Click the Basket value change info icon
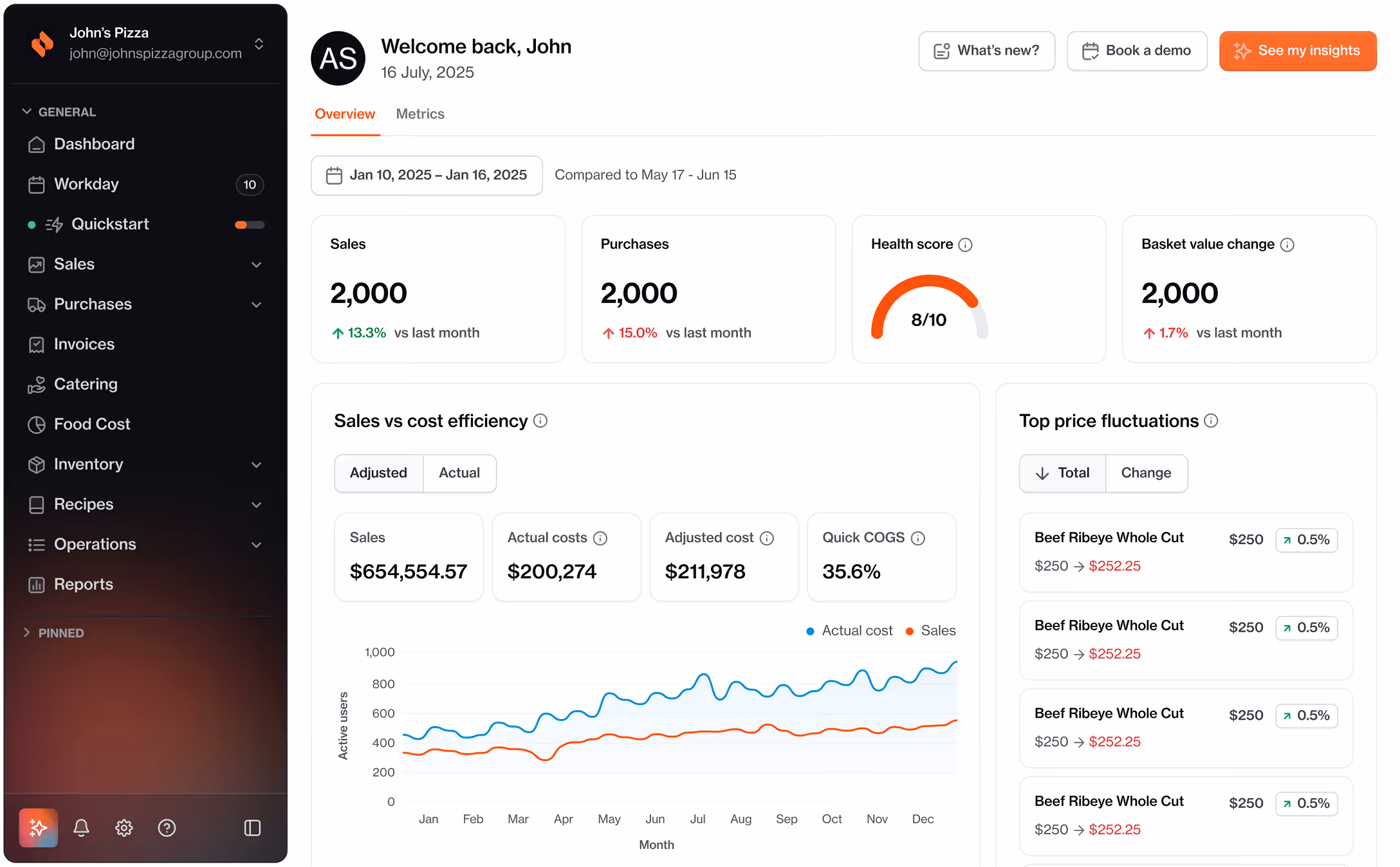This screenshot has height=867, width=1400. coord(1287,244)
